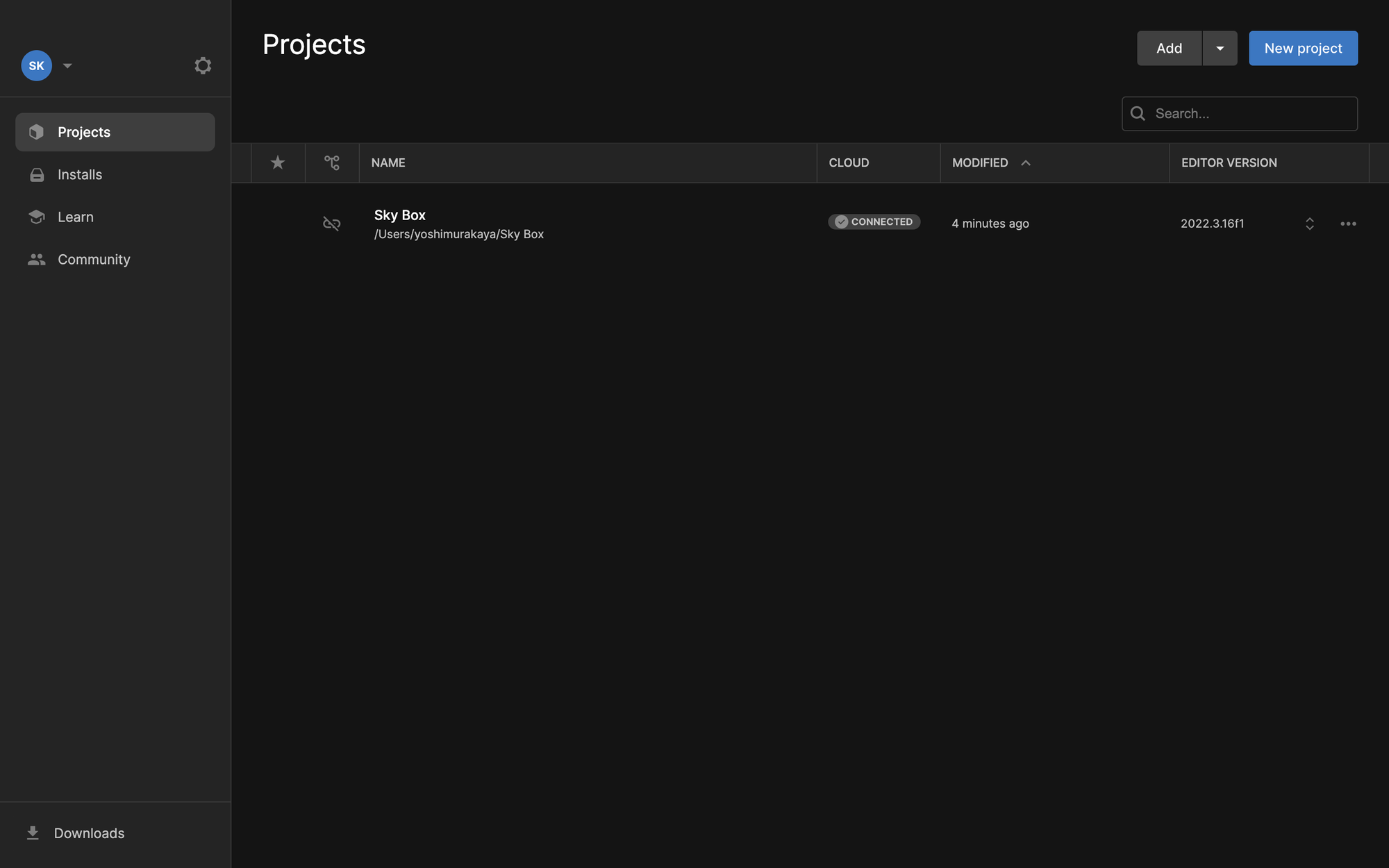
Task: Click the Installs drive icon
Action: pyautogui.click(x=37, y=175)
